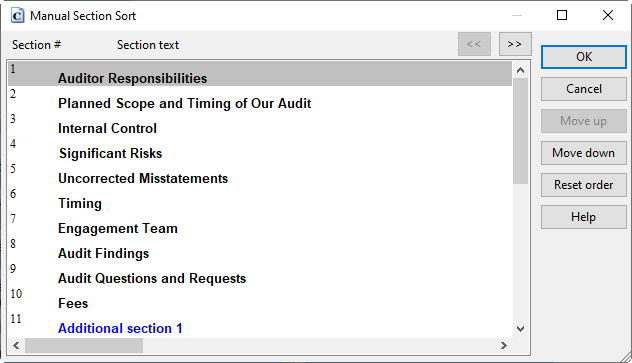Click the vertical scrollbar thumb
The width and height of the screenshot is (632, 363).
520,131
